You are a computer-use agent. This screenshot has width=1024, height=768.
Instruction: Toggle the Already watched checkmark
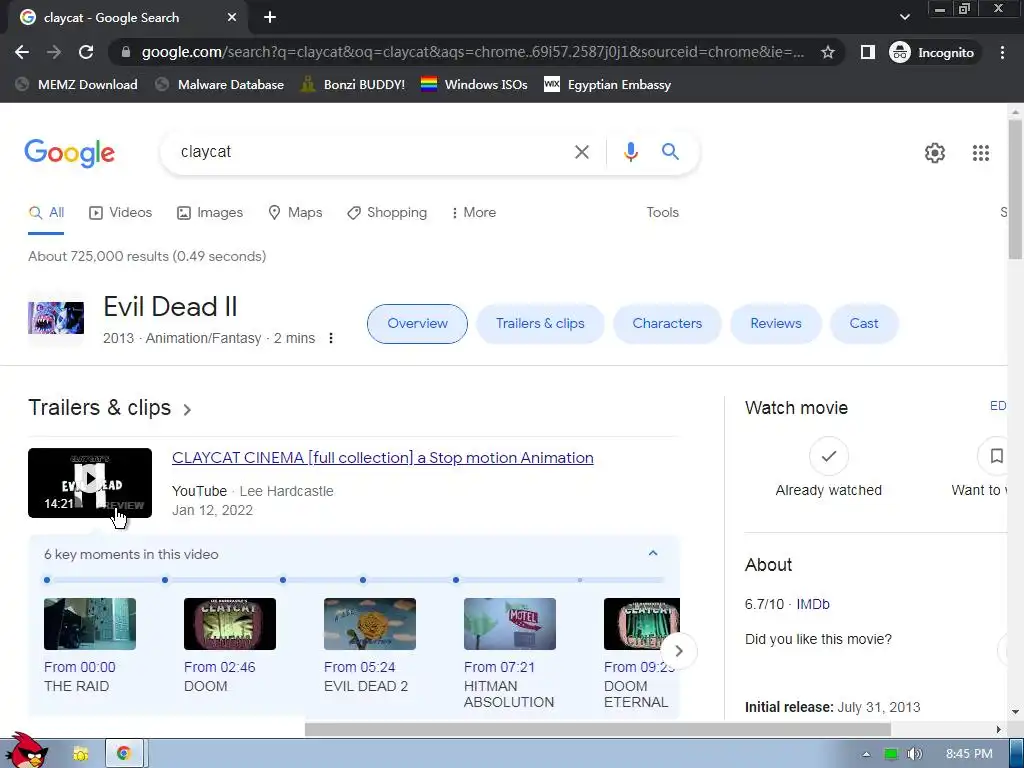point(829,456)
